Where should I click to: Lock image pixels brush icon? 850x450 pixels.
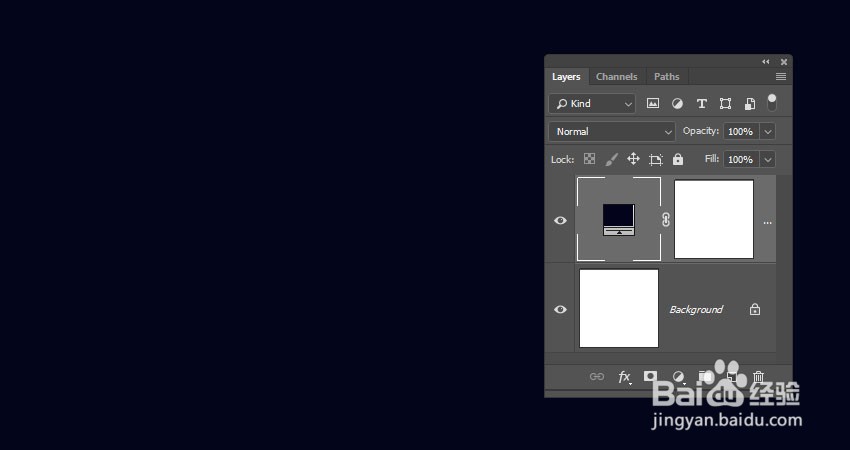[611, 159]
